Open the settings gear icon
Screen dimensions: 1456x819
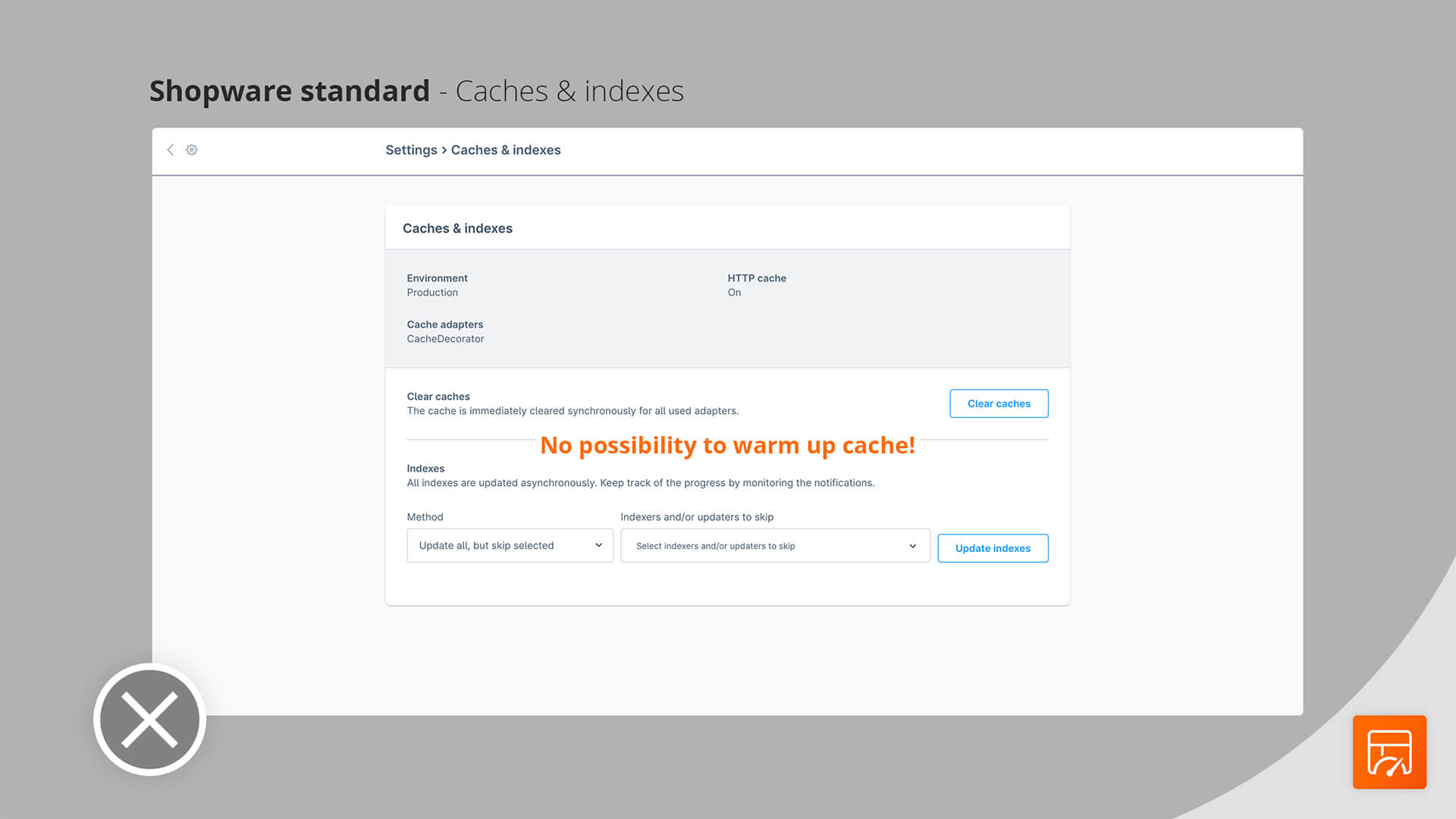click(x=192, y=150)
